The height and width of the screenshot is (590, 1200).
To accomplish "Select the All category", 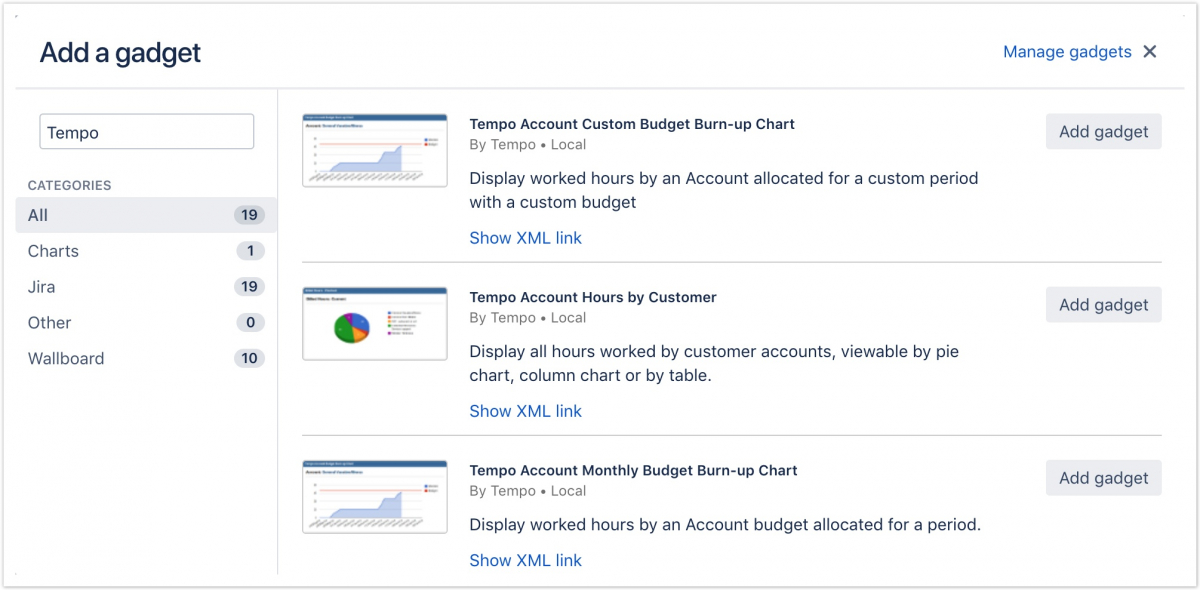I will tap(38, 215).
